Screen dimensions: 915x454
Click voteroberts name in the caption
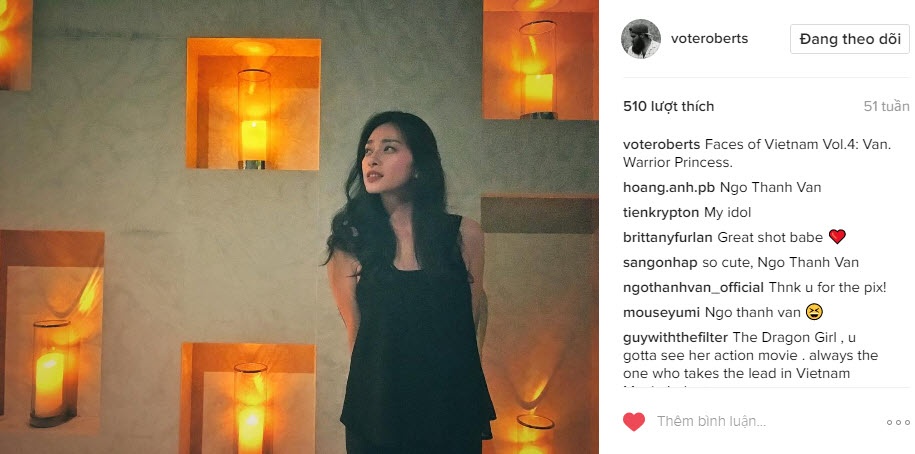click(661, 145)
